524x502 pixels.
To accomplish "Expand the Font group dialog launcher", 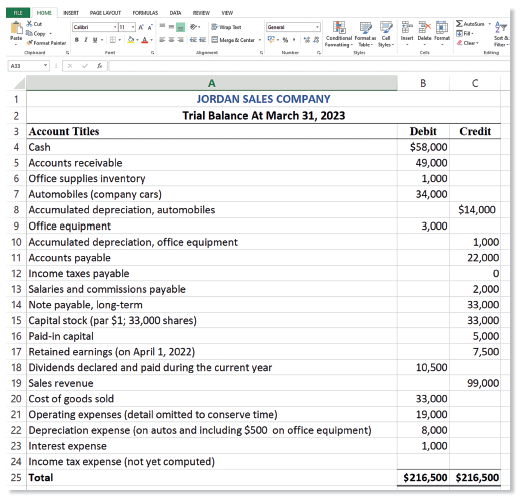I will pyautogui.click(x=152, y=52).
